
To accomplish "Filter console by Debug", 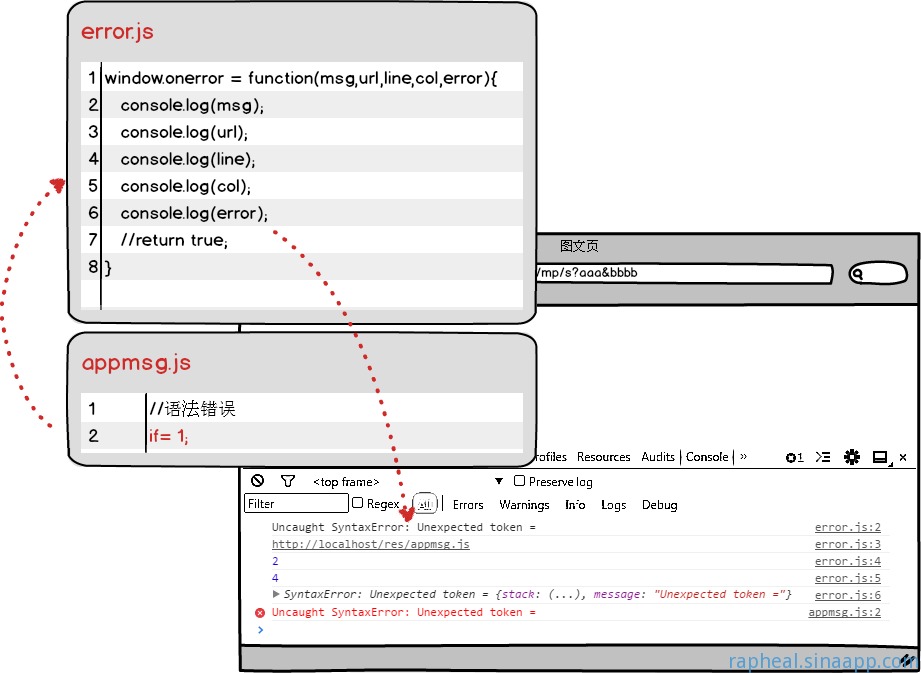I will [659, 504].
